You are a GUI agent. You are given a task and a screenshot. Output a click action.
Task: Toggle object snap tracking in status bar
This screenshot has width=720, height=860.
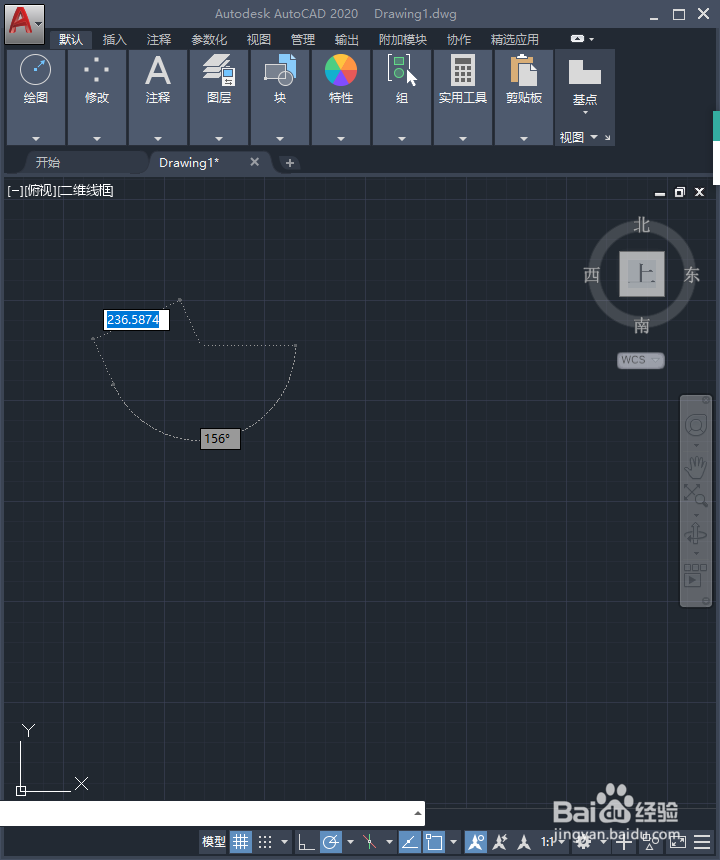[410, 841]
